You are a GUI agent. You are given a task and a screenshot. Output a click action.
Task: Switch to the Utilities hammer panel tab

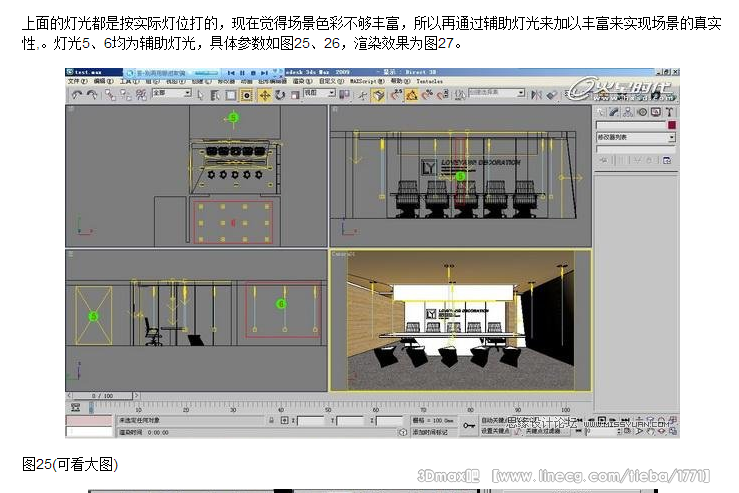tap(669, 112)
